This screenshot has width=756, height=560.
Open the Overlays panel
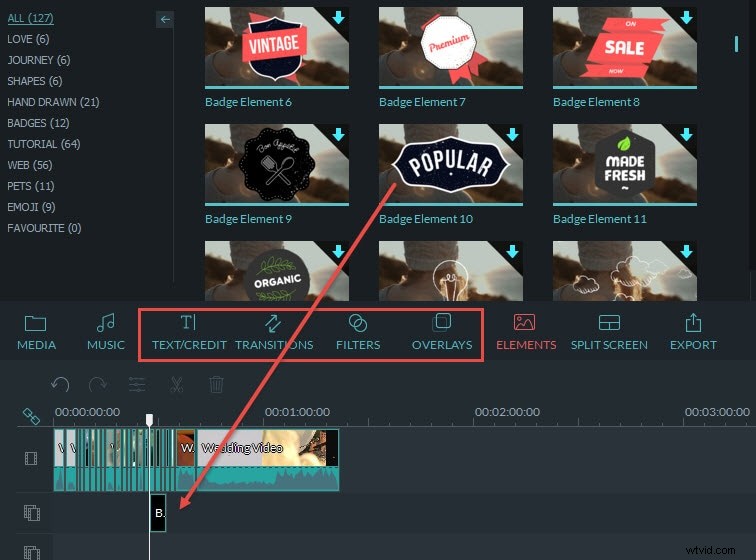(441, 332)
